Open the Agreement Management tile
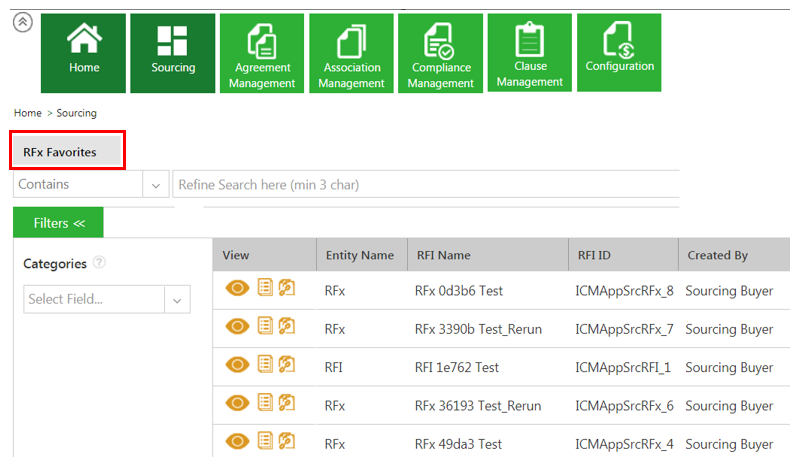 262,53
